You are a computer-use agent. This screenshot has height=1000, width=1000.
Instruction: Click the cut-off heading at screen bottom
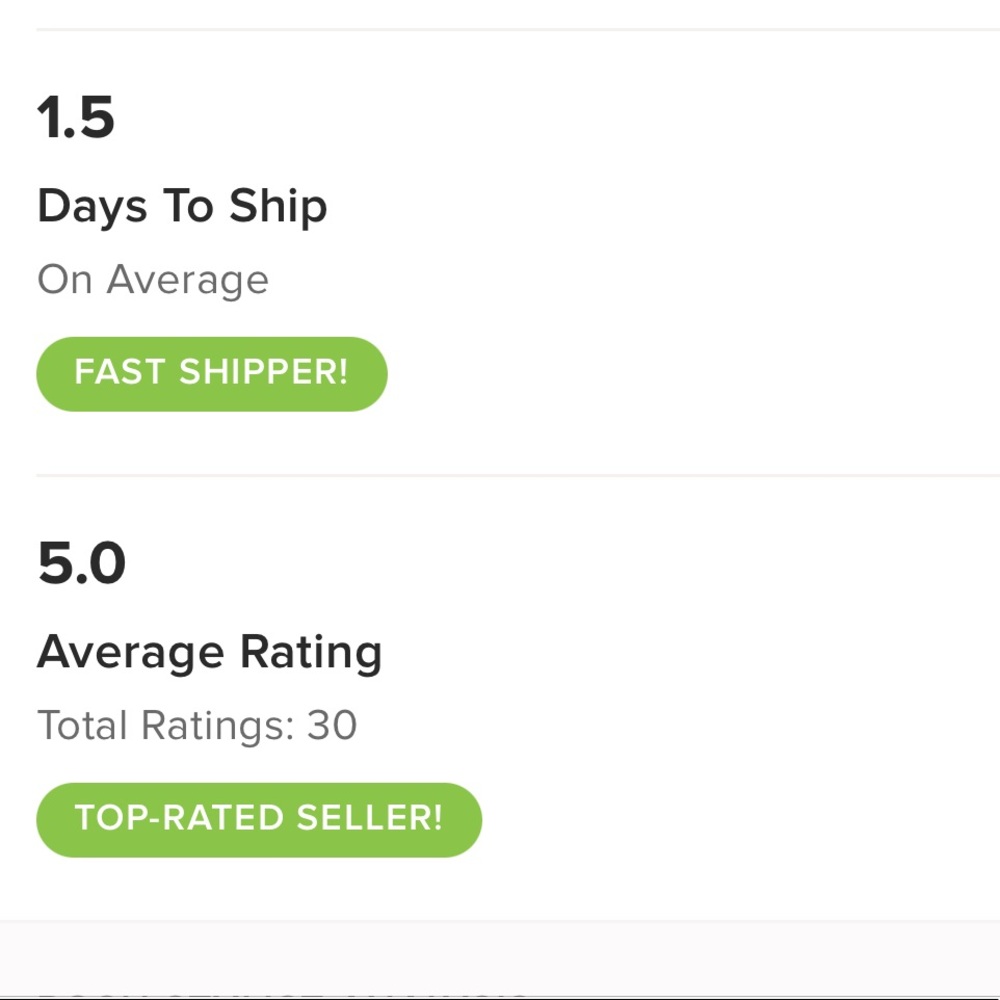280,995
